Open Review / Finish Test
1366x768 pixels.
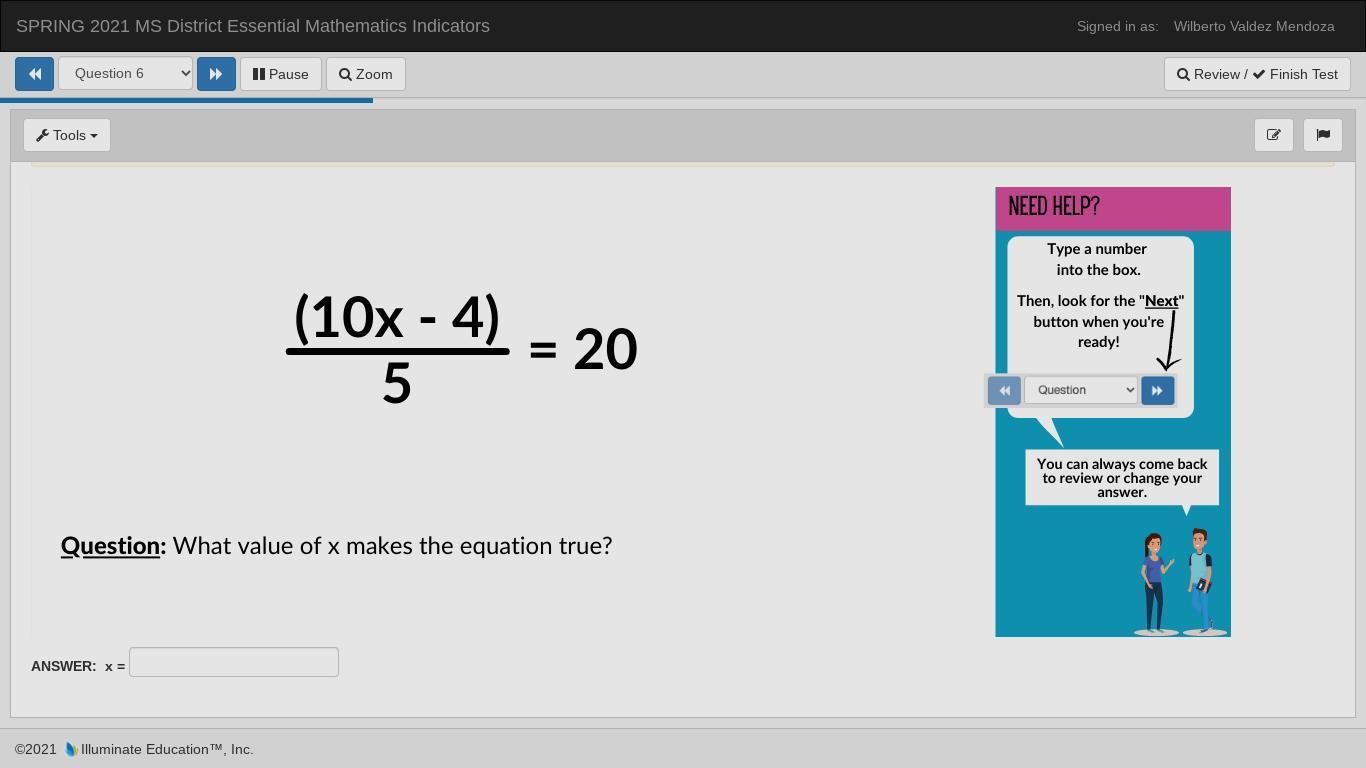click(x=1257, y=74)
